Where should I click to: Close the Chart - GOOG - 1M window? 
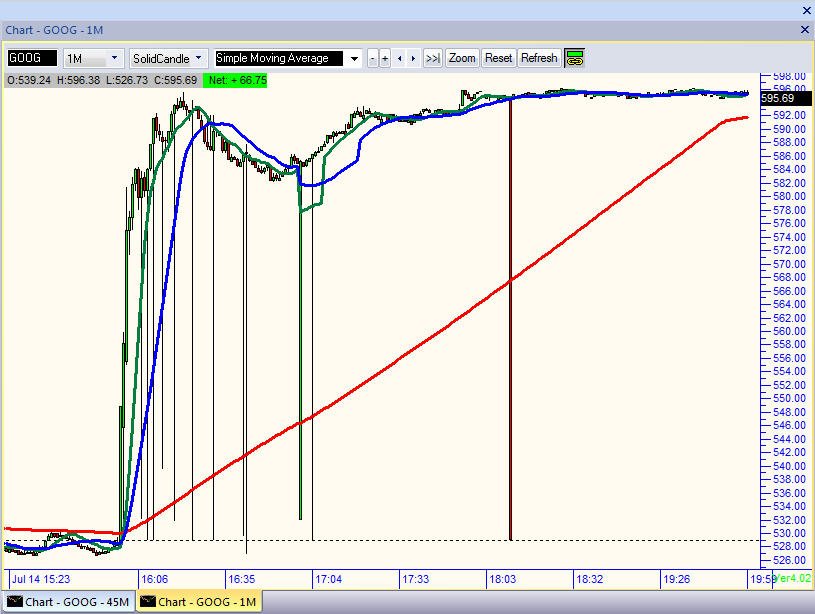tap(805, 30)
